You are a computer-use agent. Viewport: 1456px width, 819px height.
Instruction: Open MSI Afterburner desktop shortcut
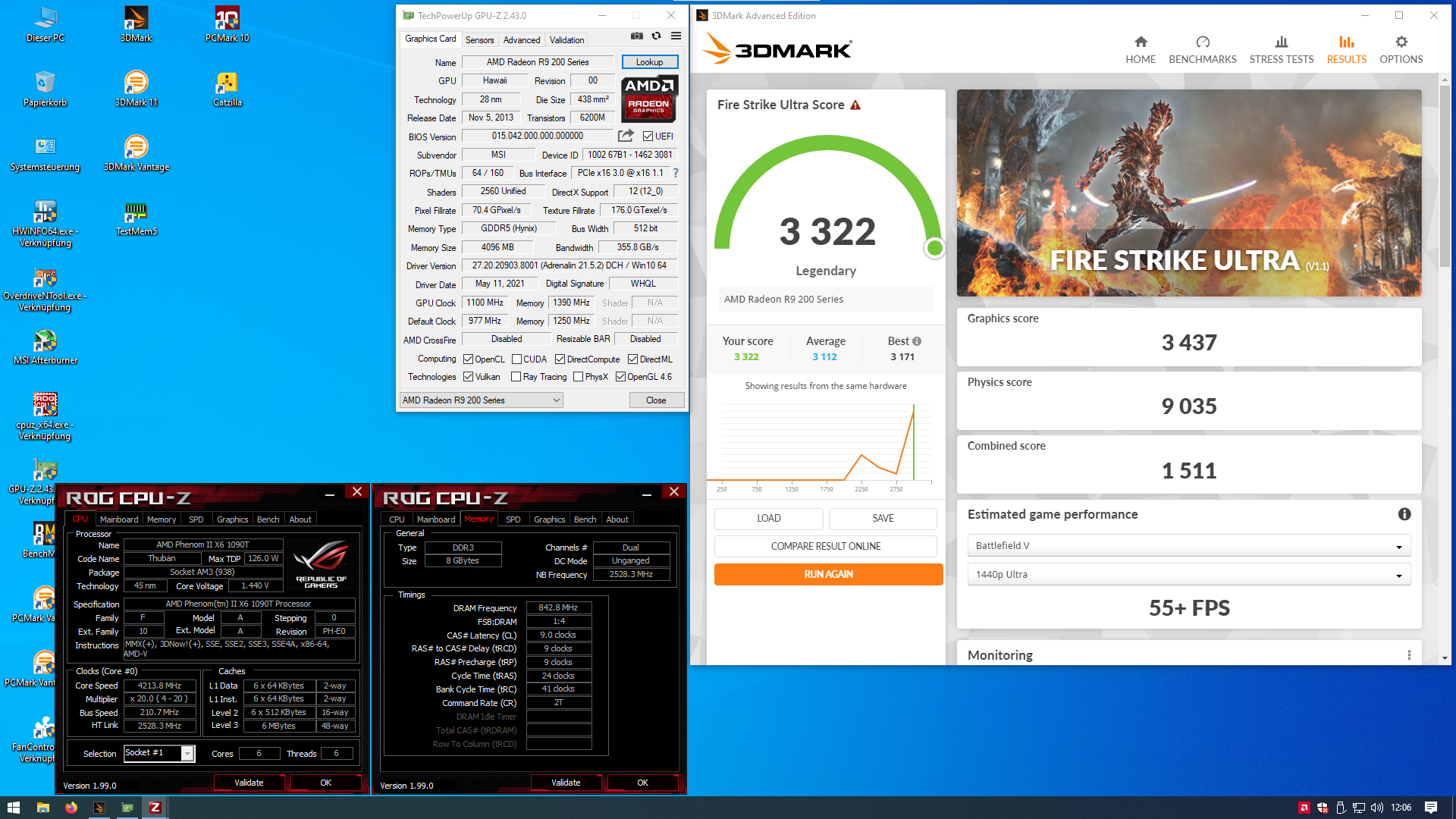coord(45,347)
